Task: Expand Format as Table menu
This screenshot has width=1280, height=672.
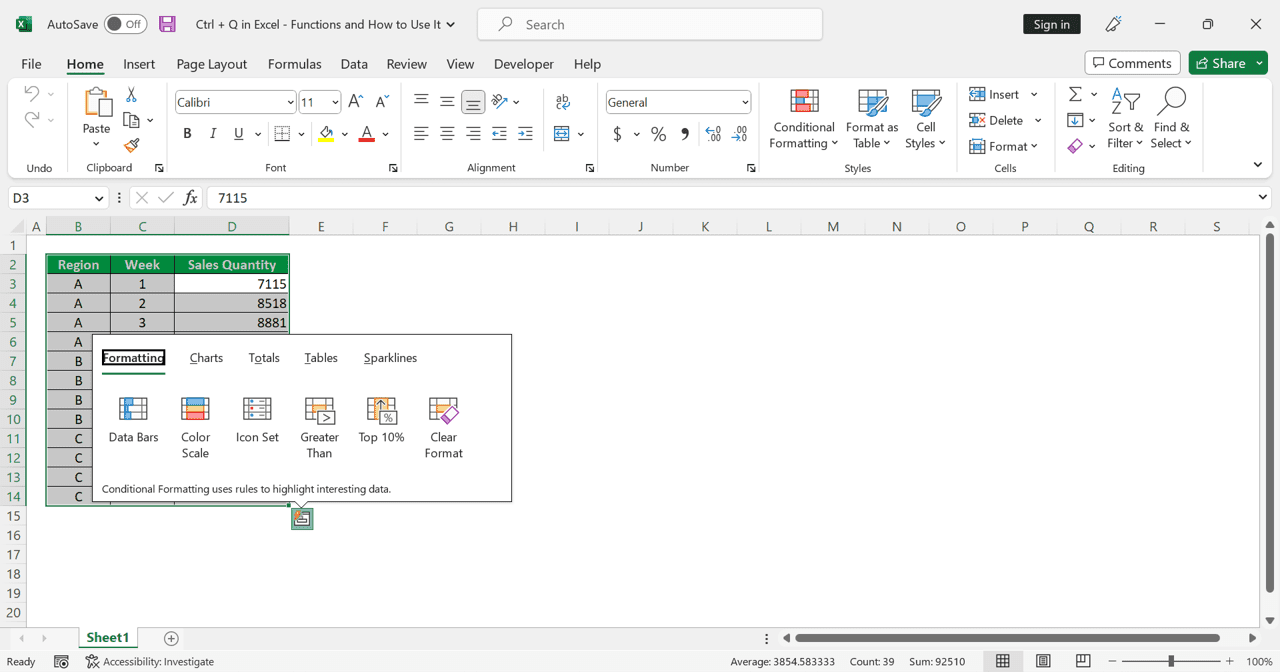Action: (872, 120)
